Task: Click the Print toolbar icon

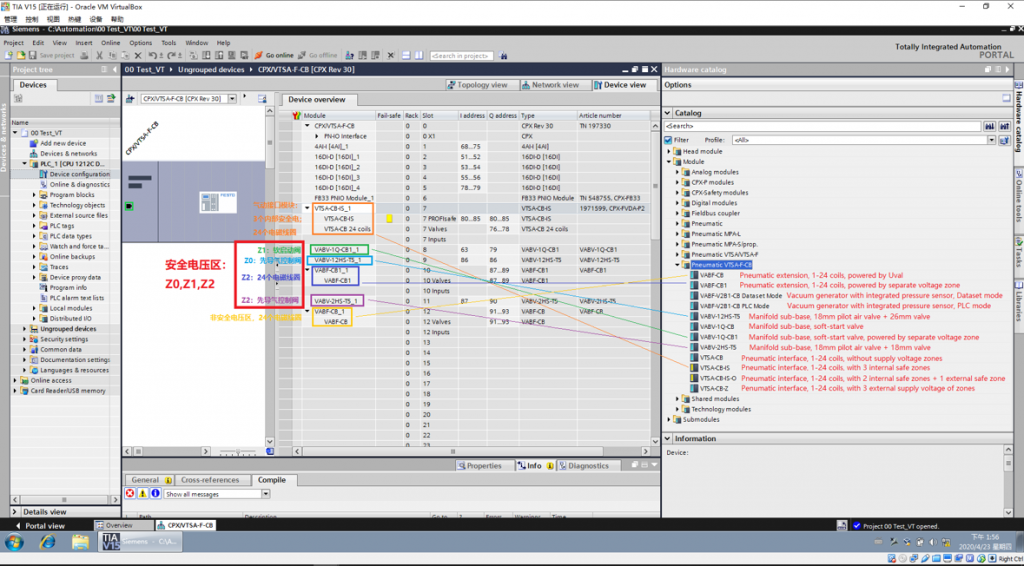Action: pyautogui.click(x=84, y=55)
